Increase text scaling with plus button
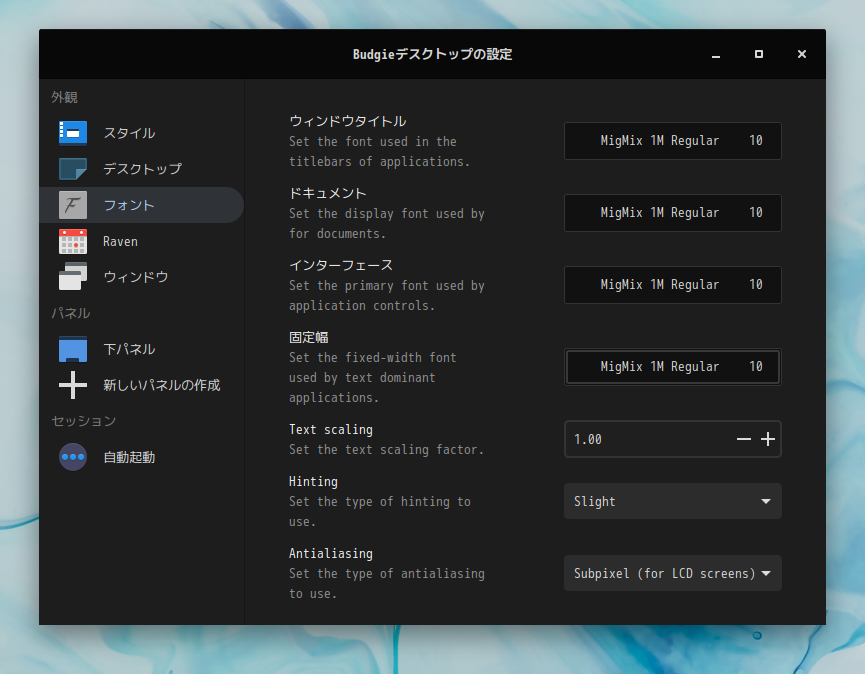This screenshot has height=674, width=865. tap(768, 439)
